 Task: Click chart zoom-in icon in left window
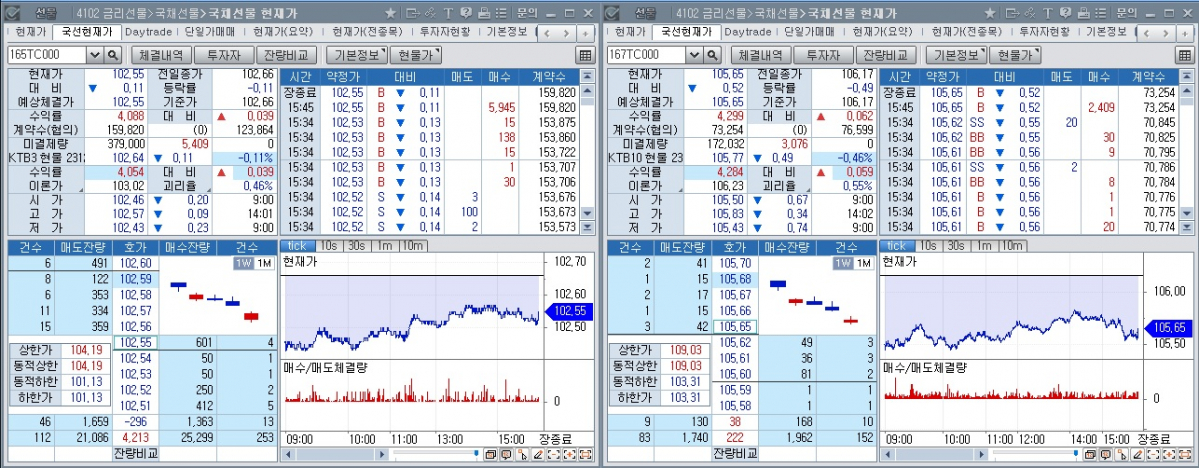(x=570, y=455)
